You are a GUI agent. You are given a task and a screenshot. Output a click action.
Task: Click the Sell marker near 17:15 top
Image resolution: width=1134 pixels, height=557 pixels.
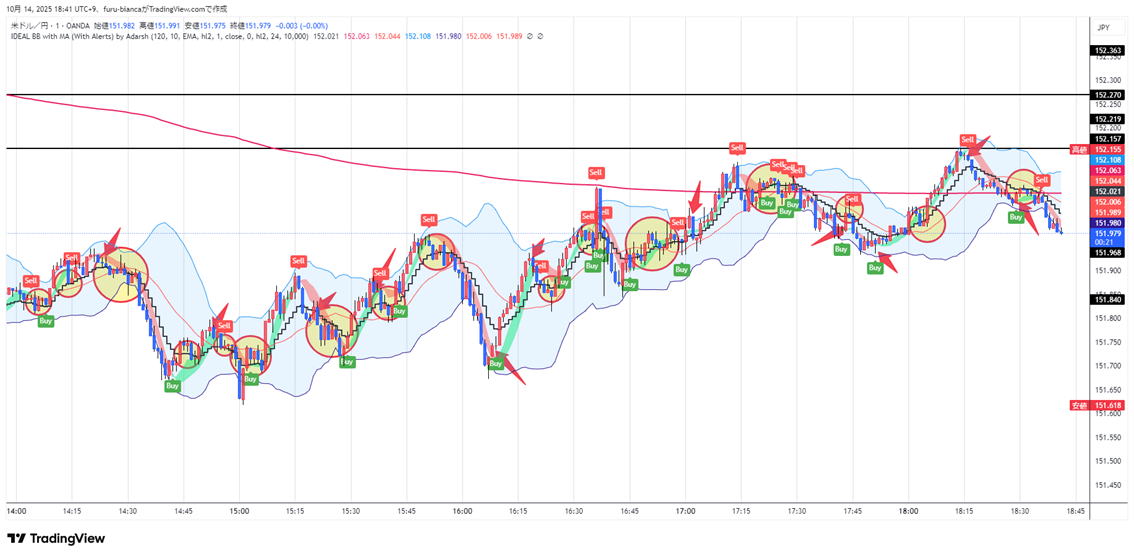click(737, 147)
